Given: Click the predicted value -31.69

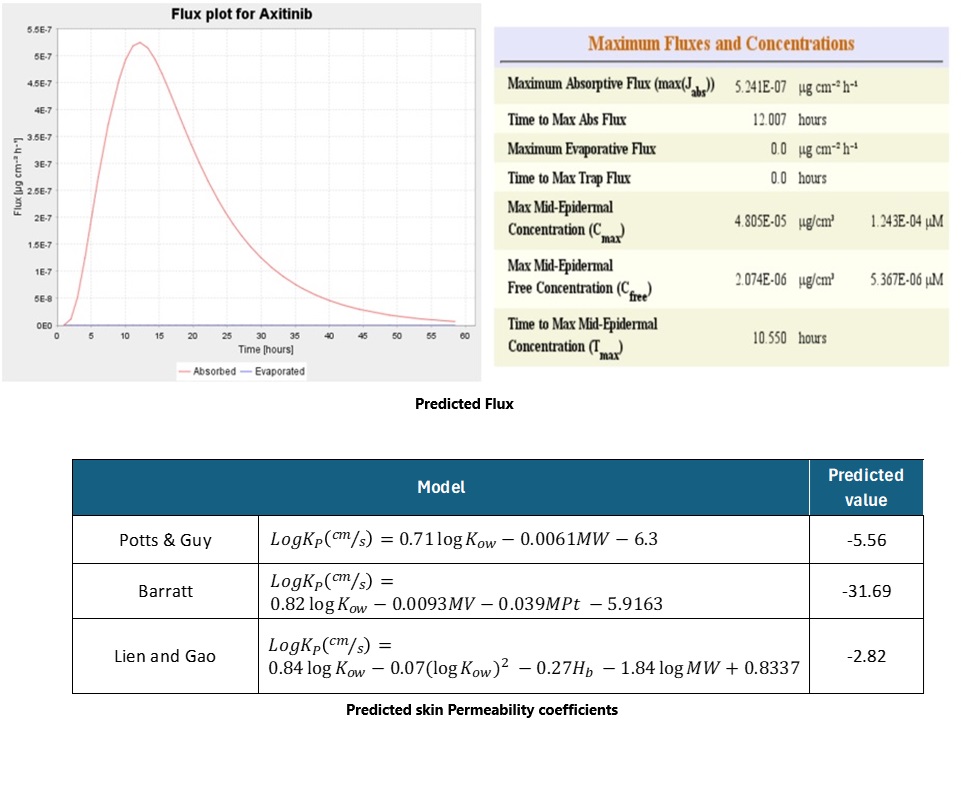Looking at the screenshot, I should click(x=866, y=591).
